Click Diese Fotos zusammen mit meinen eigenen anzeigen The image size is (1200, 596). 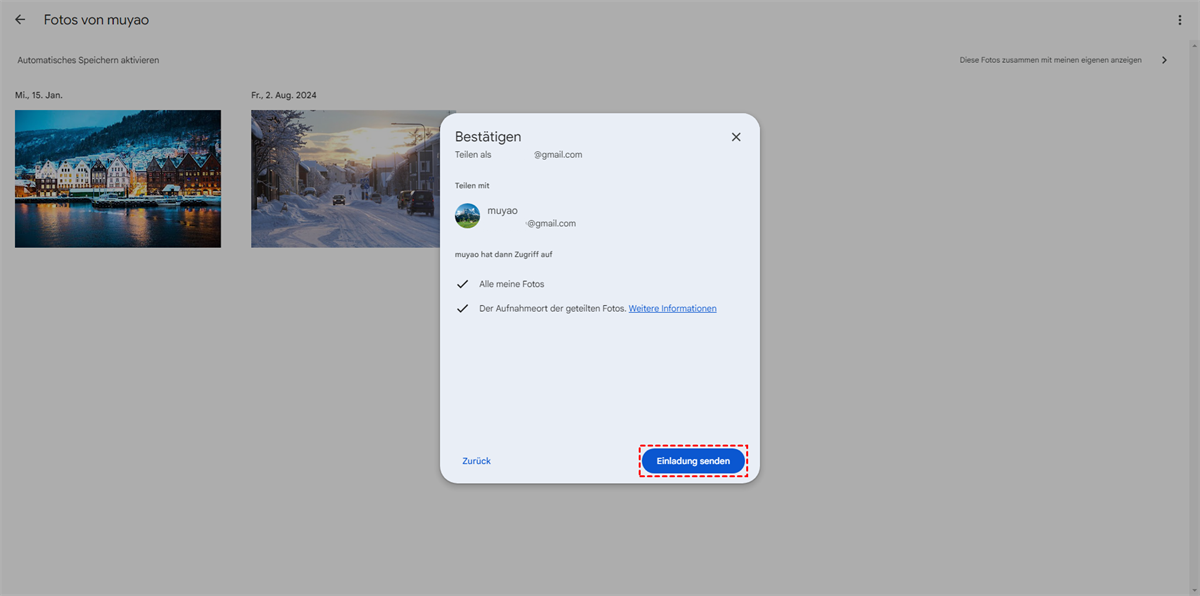(x=1050, y=60)
